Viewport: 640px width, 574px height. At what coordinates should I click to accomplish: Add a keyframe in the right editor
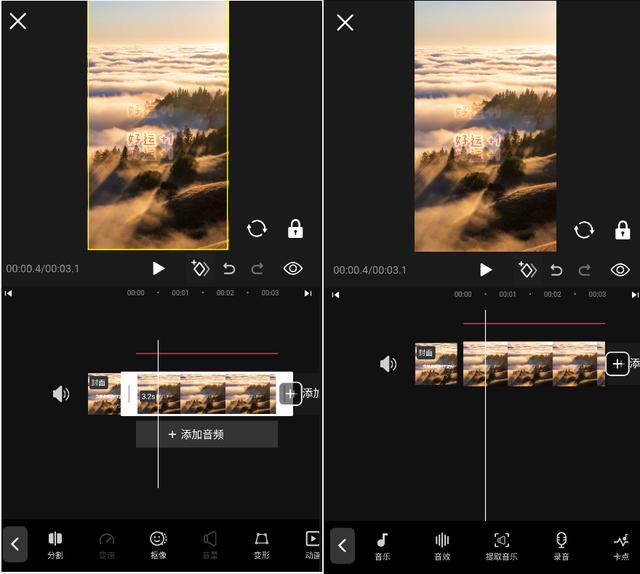point(527,269)
